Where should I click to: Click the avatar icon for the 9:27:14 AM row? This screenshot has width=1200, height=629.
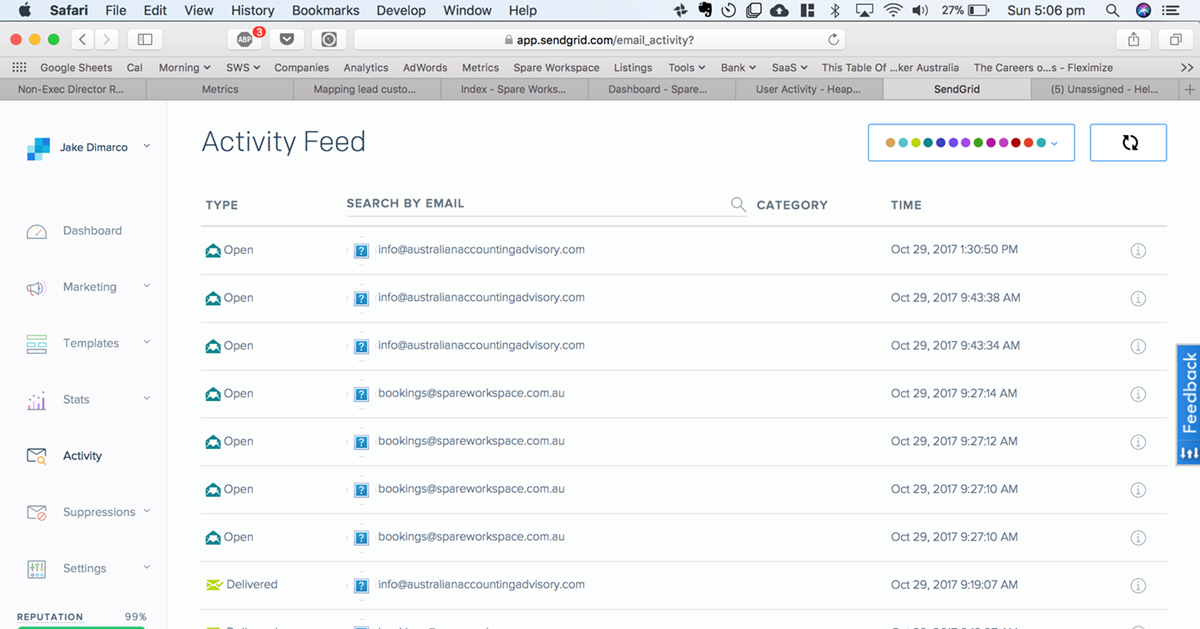click(361, 394)
